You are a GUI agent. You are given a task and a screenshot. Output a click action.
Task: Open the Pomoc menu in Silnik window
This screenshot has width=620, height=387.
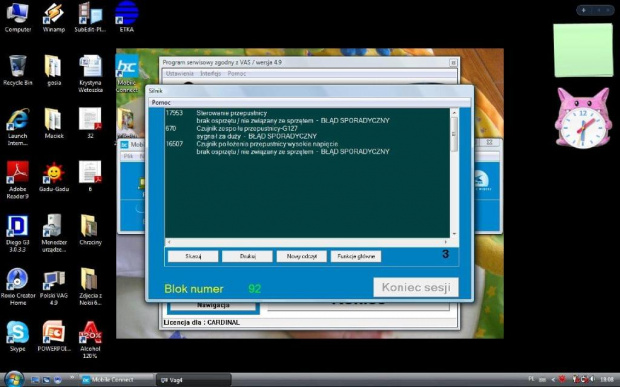point(161,102)
